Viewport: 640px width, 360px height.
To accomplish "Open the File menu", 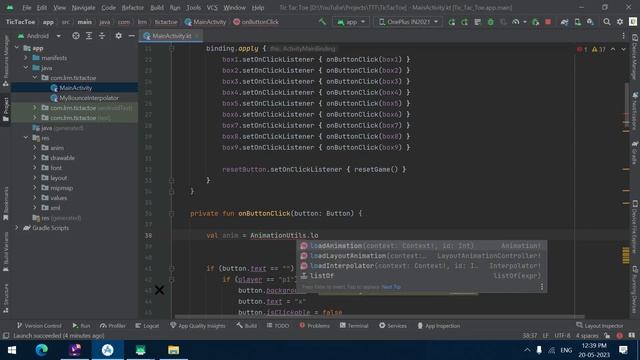I will (x=27, y=7).
